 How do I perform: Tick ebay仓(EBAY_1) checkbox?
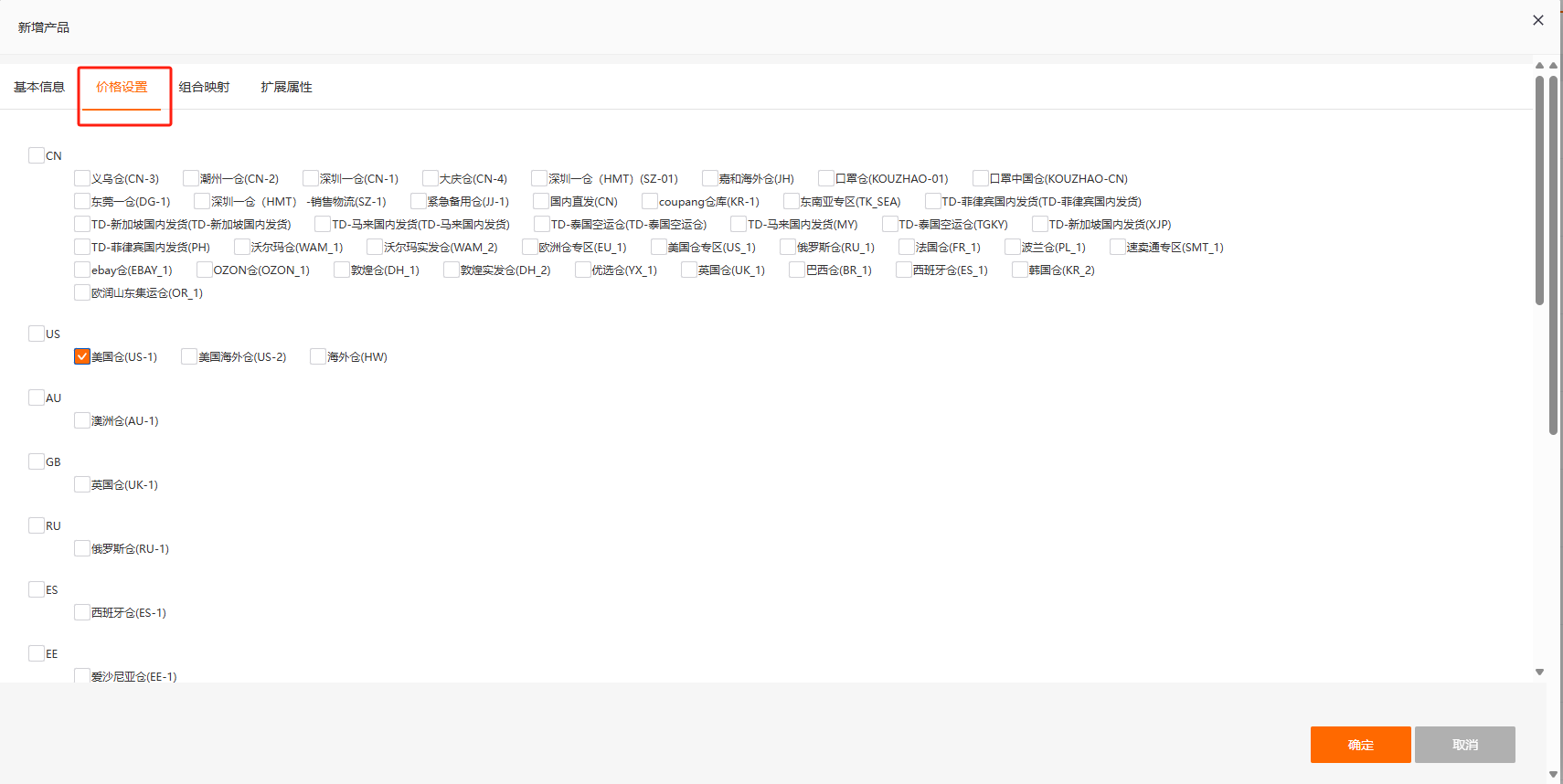[82, 270]
